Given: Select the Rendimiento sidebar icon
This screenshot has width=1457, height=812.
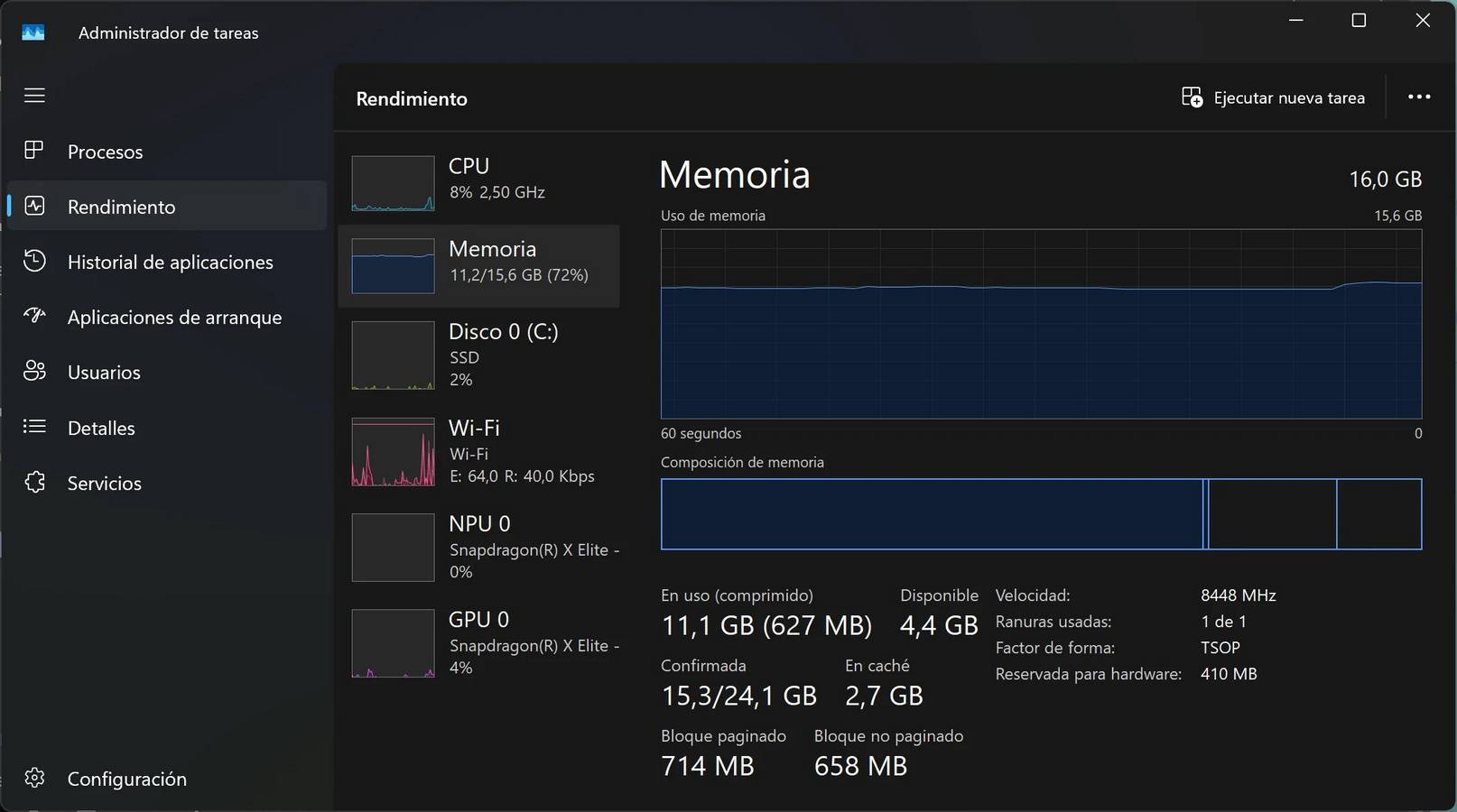Looking at the screenshot, I should click(x=34, y=206).
